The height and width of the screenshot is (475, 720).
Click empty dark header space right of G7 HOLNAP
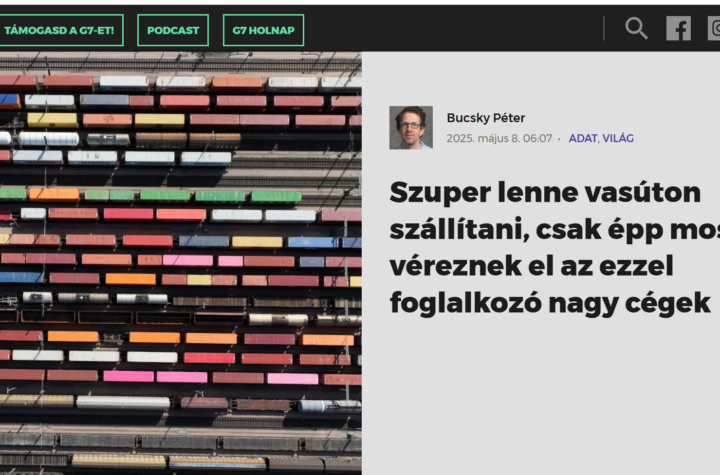pos(452,28)
